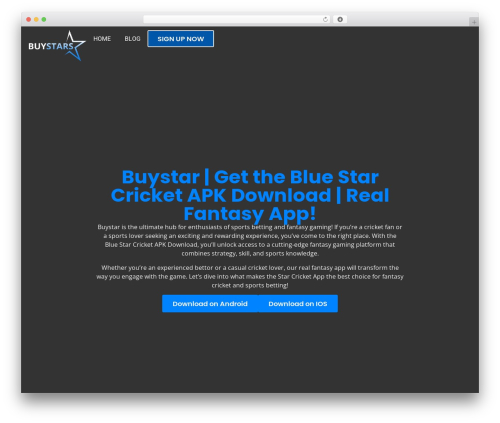500x423 pixels.
Task: Reload the page with the refresh icon
Action: coord(325,19)
